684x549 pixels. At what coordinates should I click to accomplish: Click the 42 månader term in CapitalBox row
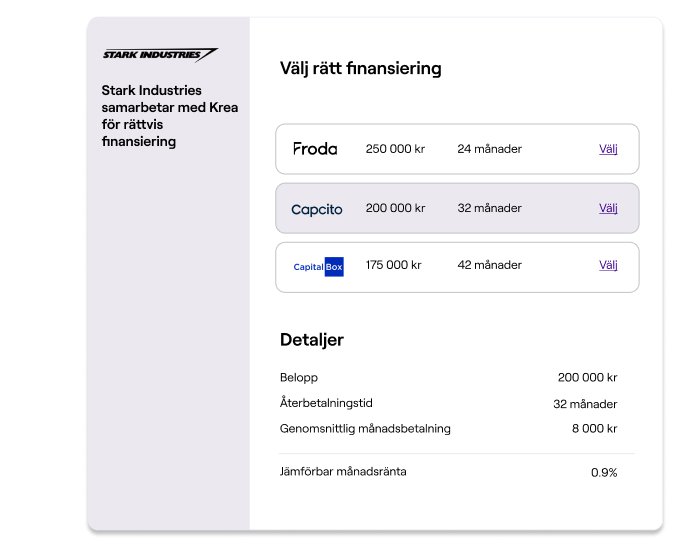(489, 265)
